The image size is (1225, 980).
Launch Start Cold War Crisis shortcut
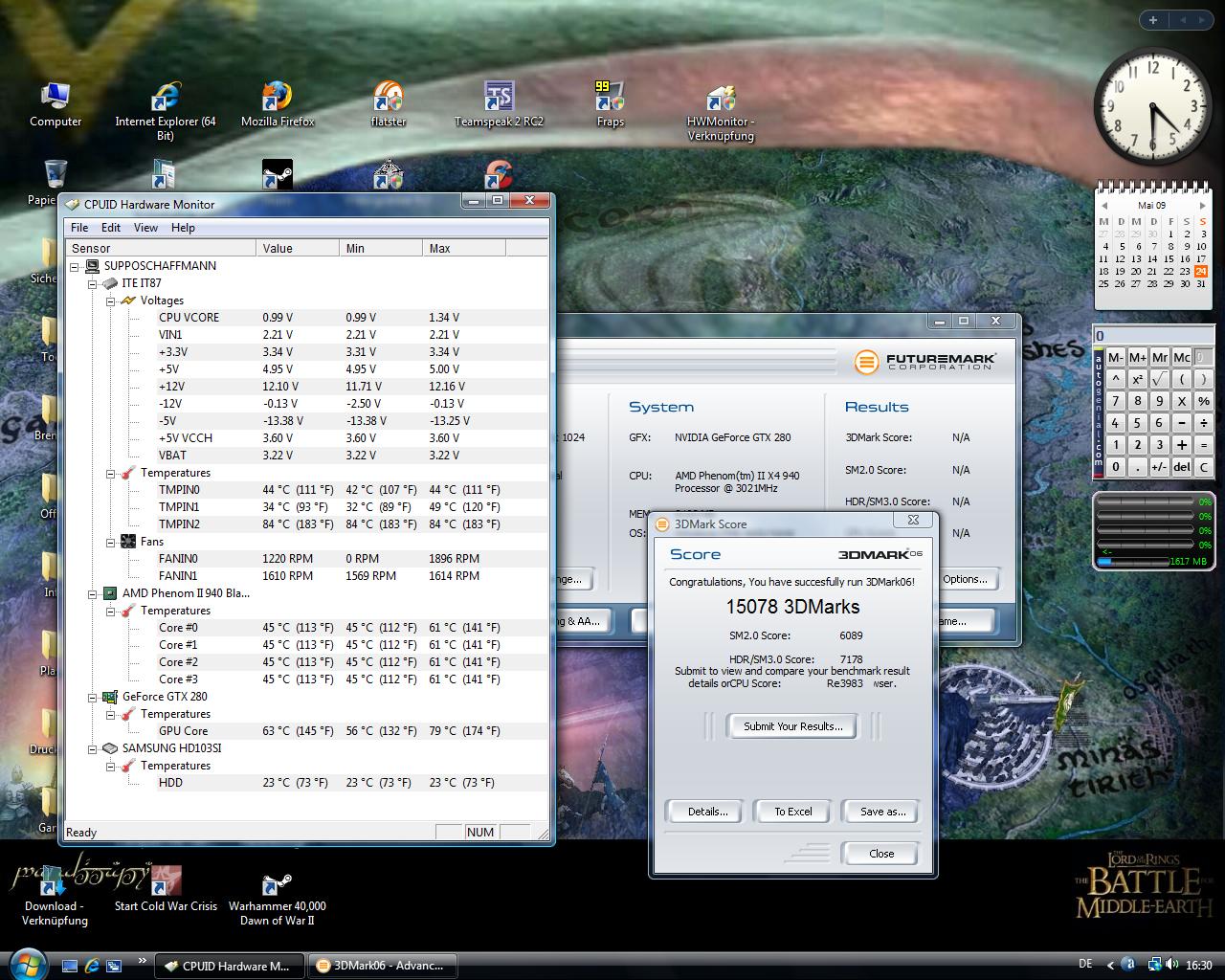click(x=166, y=888)
